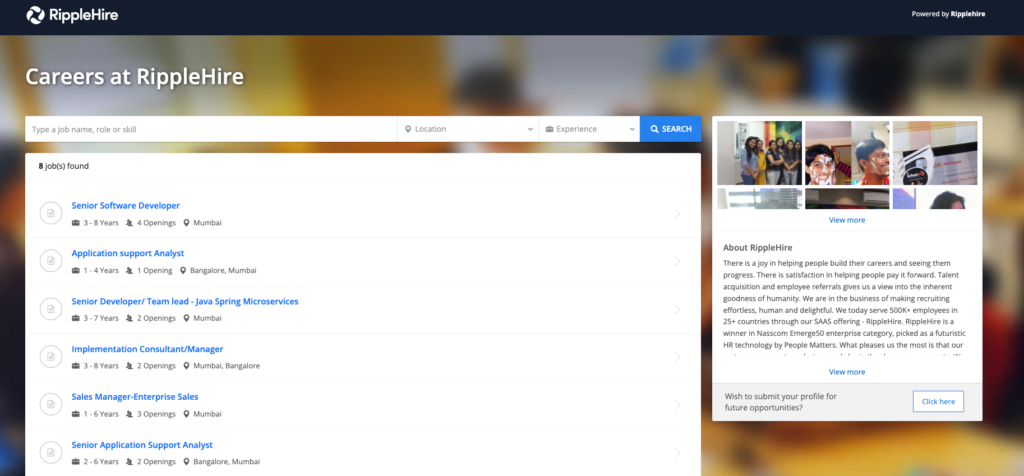Click briefcase icon next to 2 - 6 Years
The image size is (1024, 476).
pos(76,462)
